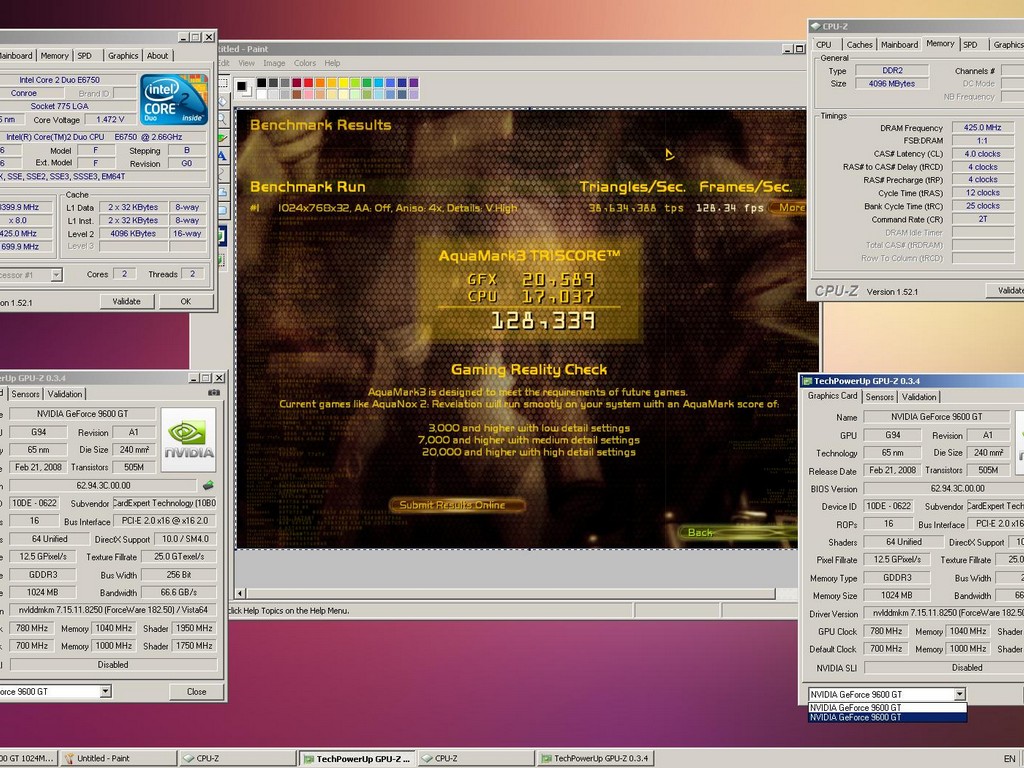The height and width of the screenshot is (768, 1024).
Task: Click Bandwidth value 66.6 GB/s in left GPU-Z
Action: pos(179,593)
